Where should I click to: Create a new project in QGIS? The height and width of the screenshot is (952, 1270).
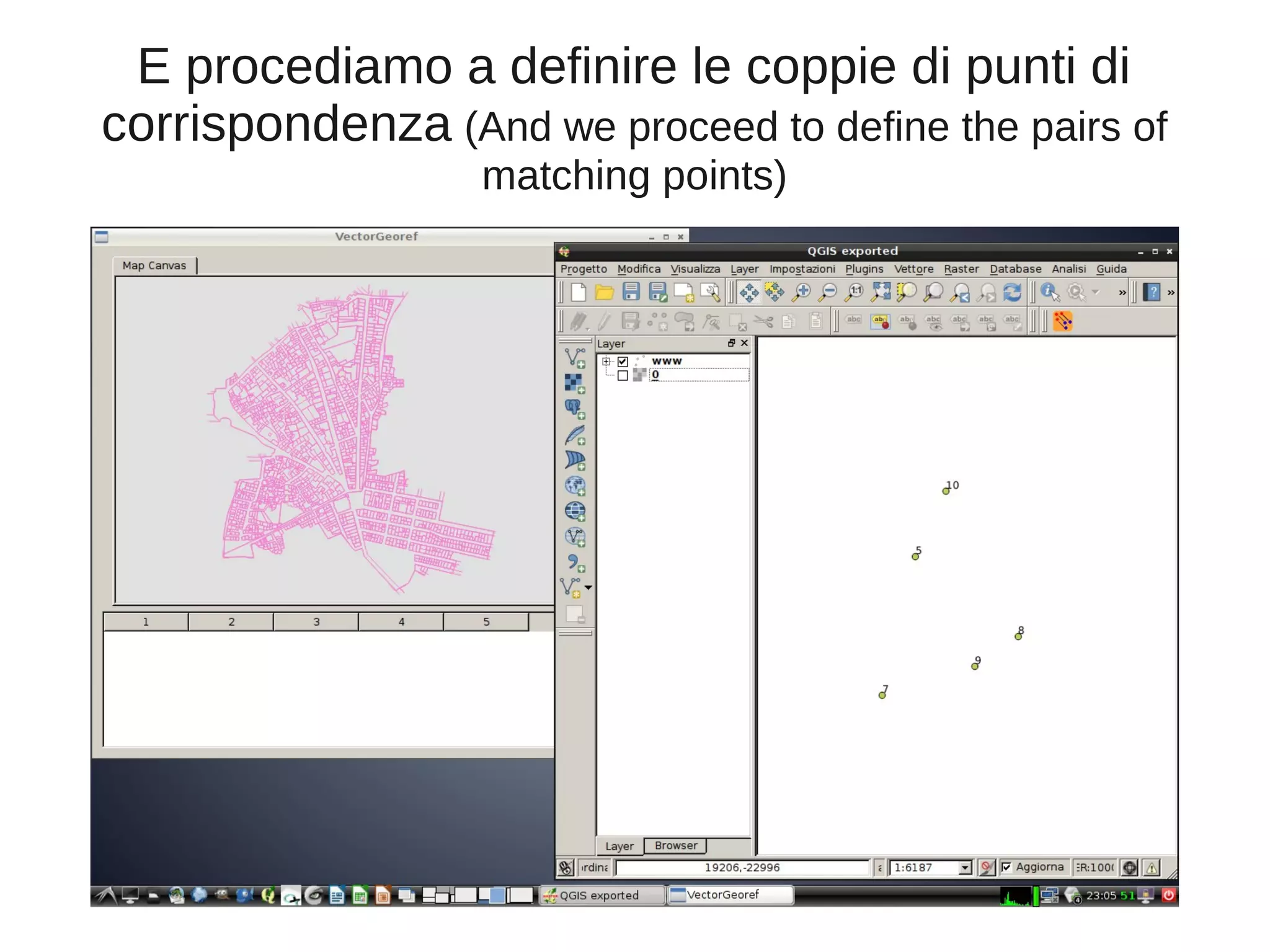tap(578, 291)
